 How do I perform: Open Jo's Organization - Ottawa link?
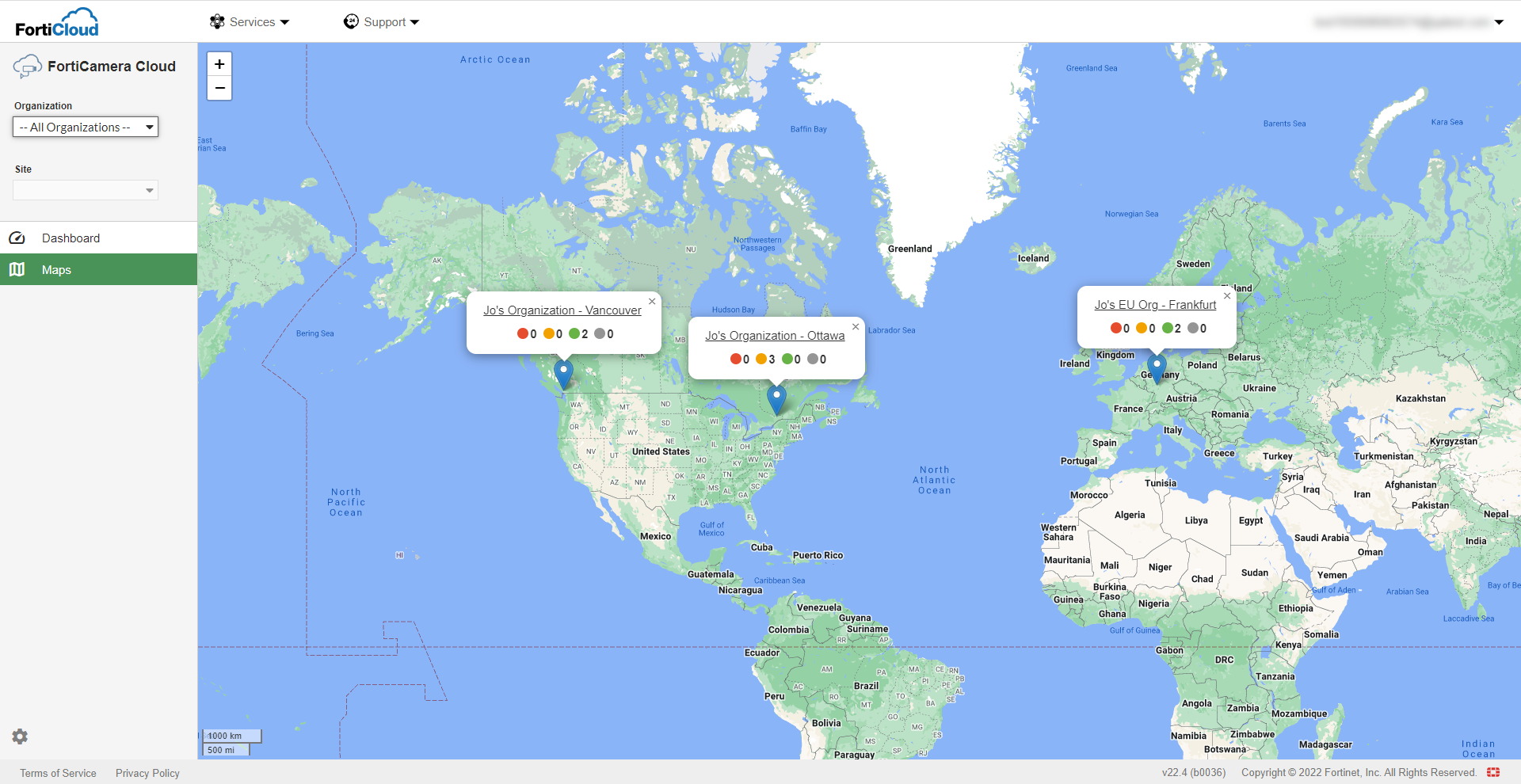point(775,336)
